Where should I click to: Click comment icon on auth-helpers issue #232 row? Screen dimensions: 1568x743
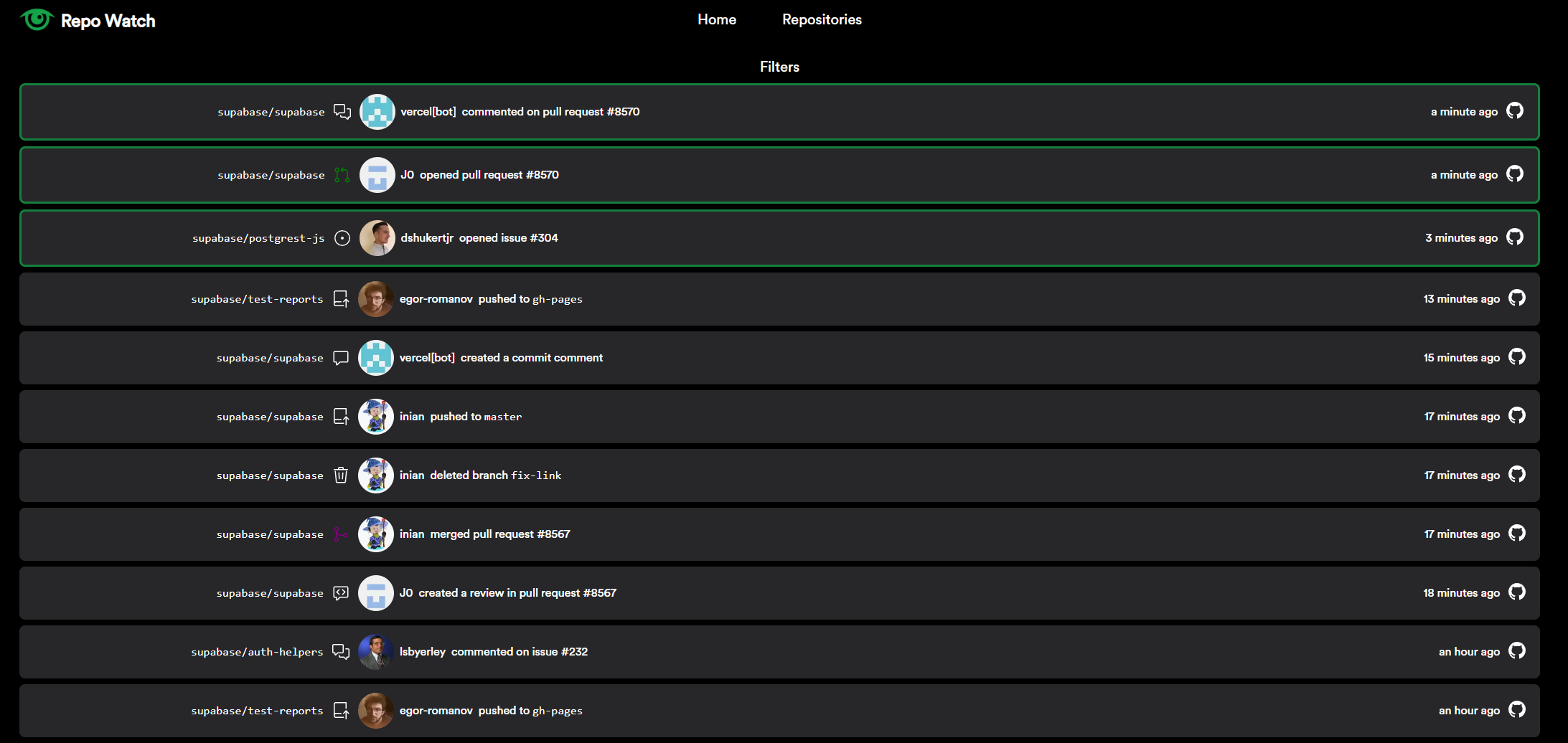coord(341,652)
